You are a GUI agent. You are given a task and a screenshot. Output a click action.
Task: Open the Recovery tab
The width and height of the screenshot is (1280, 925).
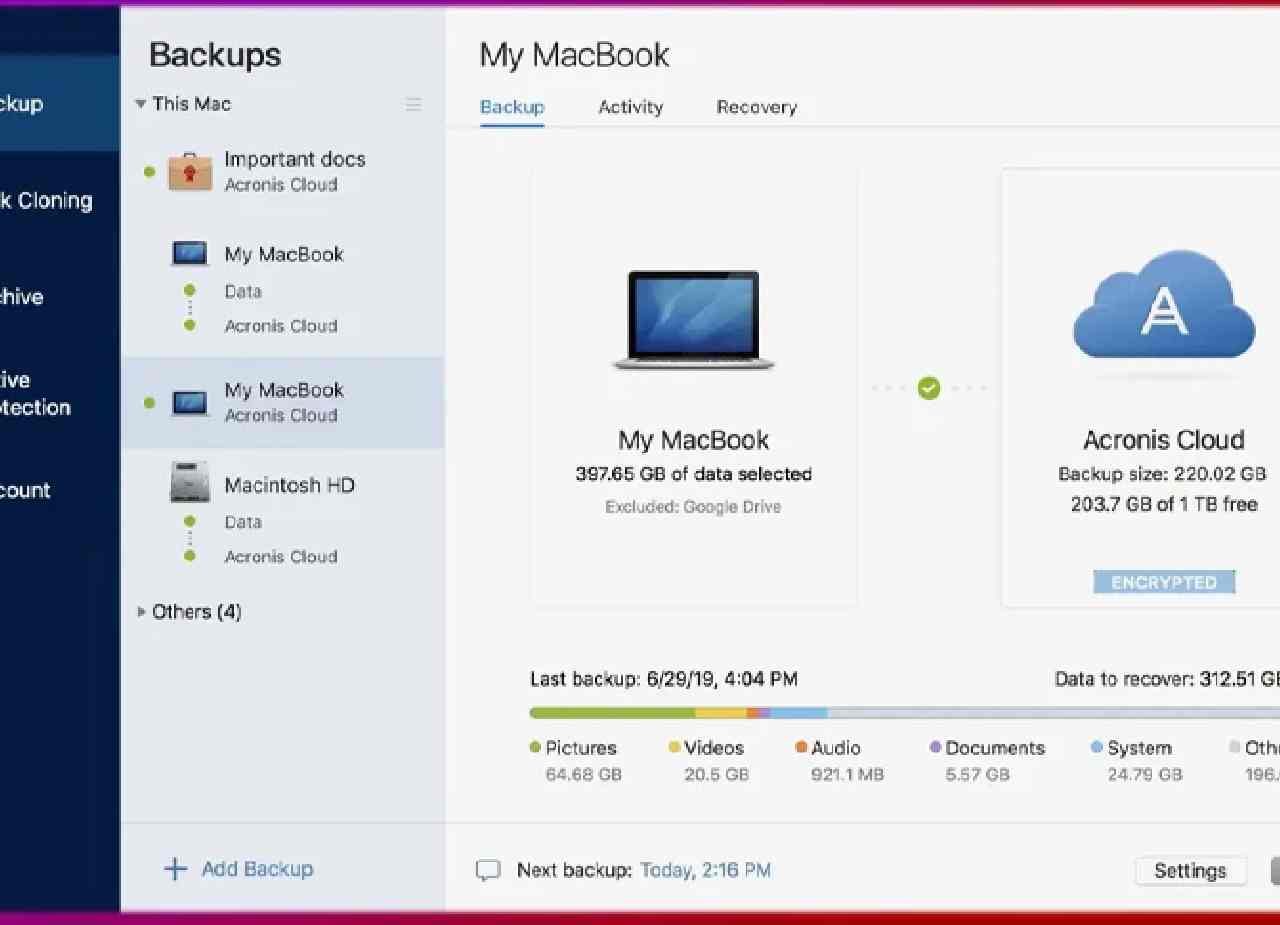click(756, 107)
